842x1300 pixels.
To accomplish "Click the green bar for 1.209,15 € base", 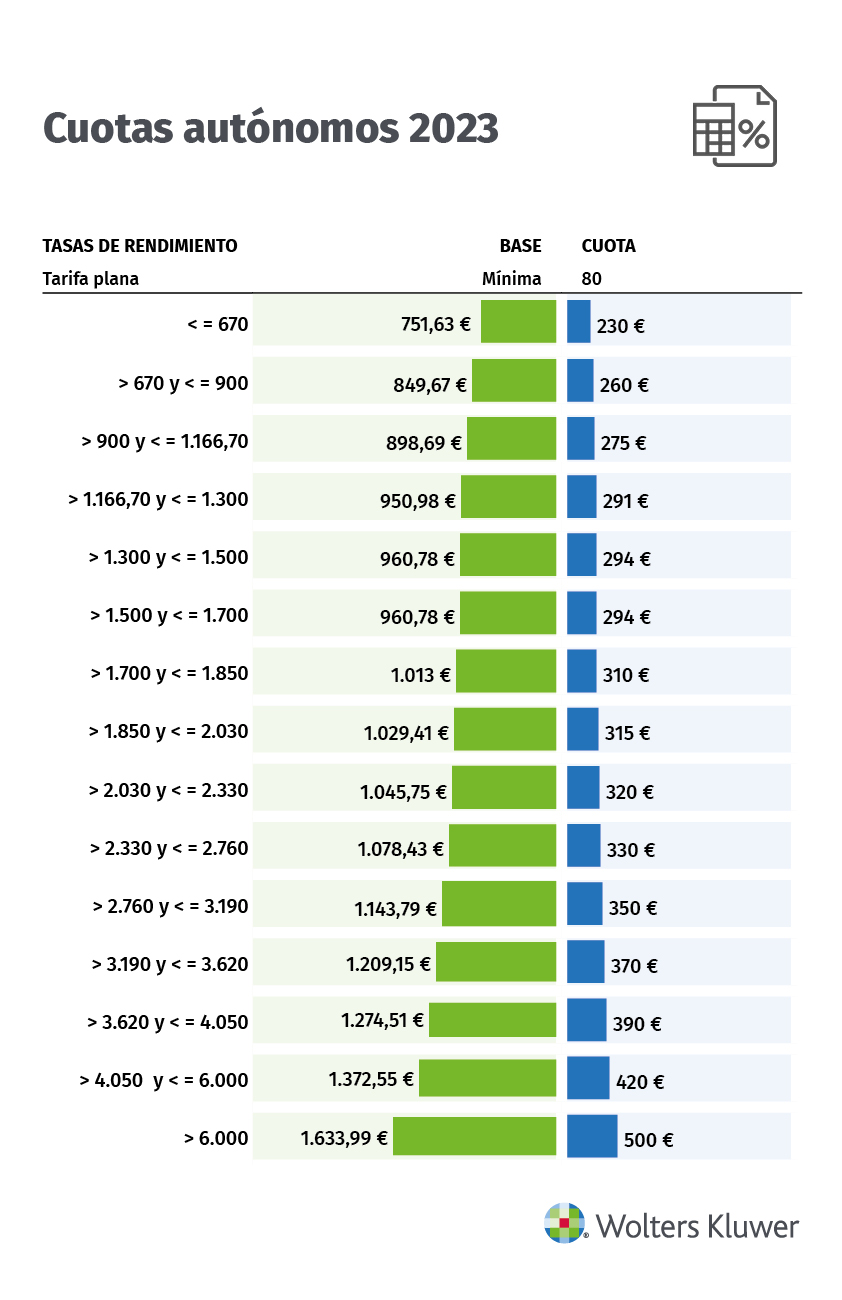I will point(496,962).
